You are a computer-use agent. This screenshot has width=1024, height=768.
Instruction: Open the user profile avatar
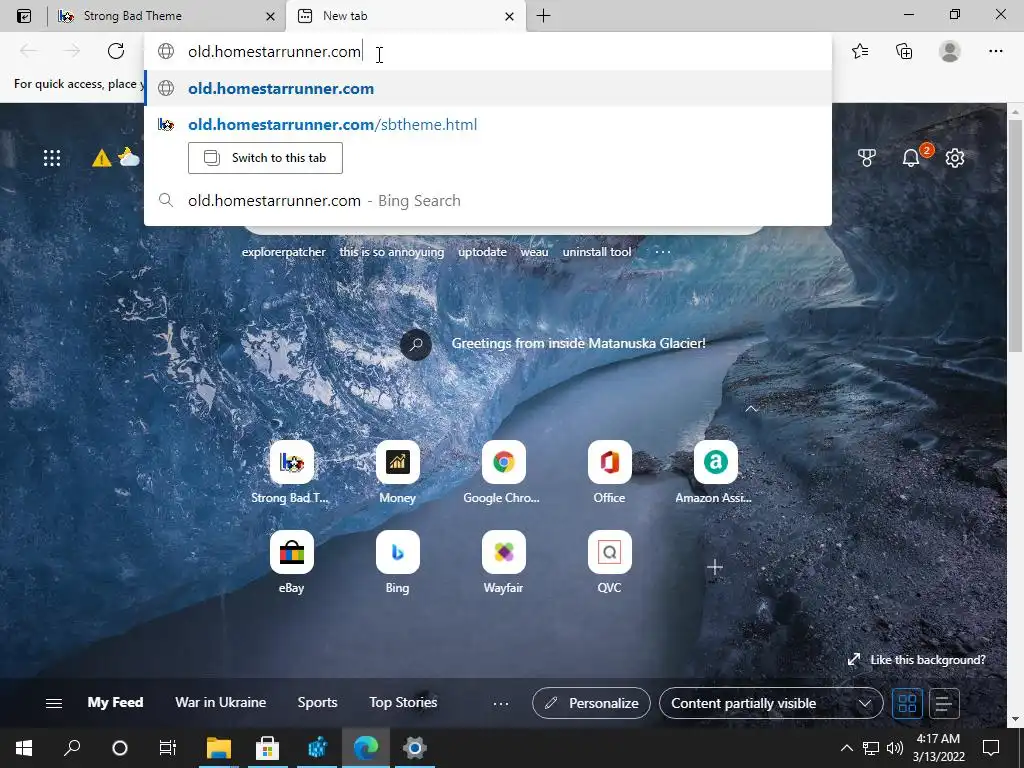(x=950, y=51)
